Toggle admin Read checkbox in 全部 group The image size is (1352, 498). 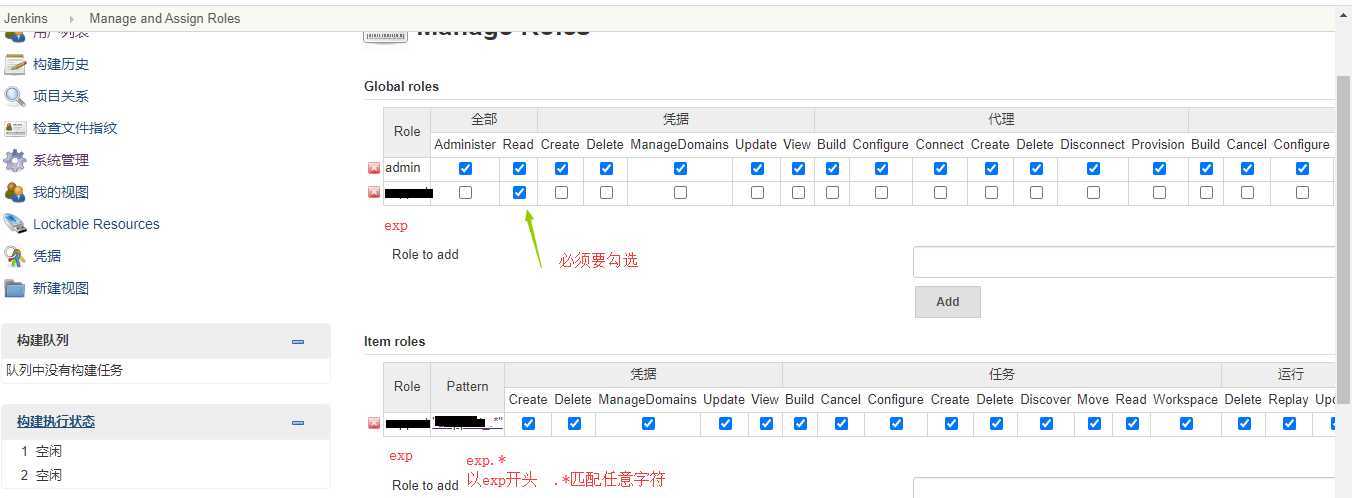[x=519, y=169]
